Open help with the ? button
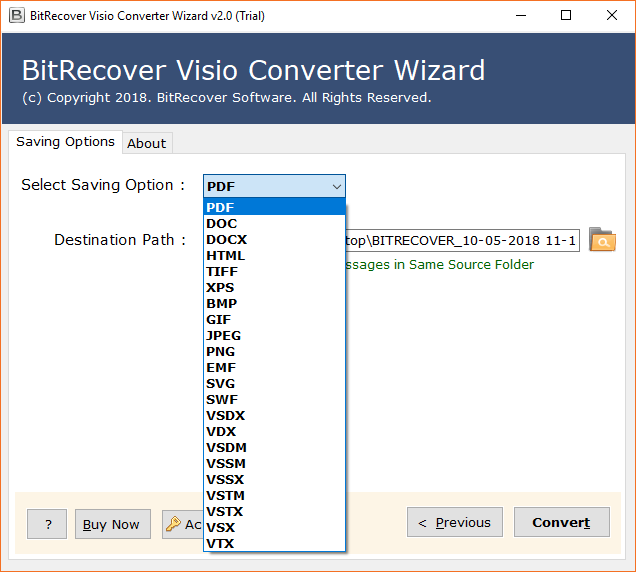636x572 pixels. [47, 524]
